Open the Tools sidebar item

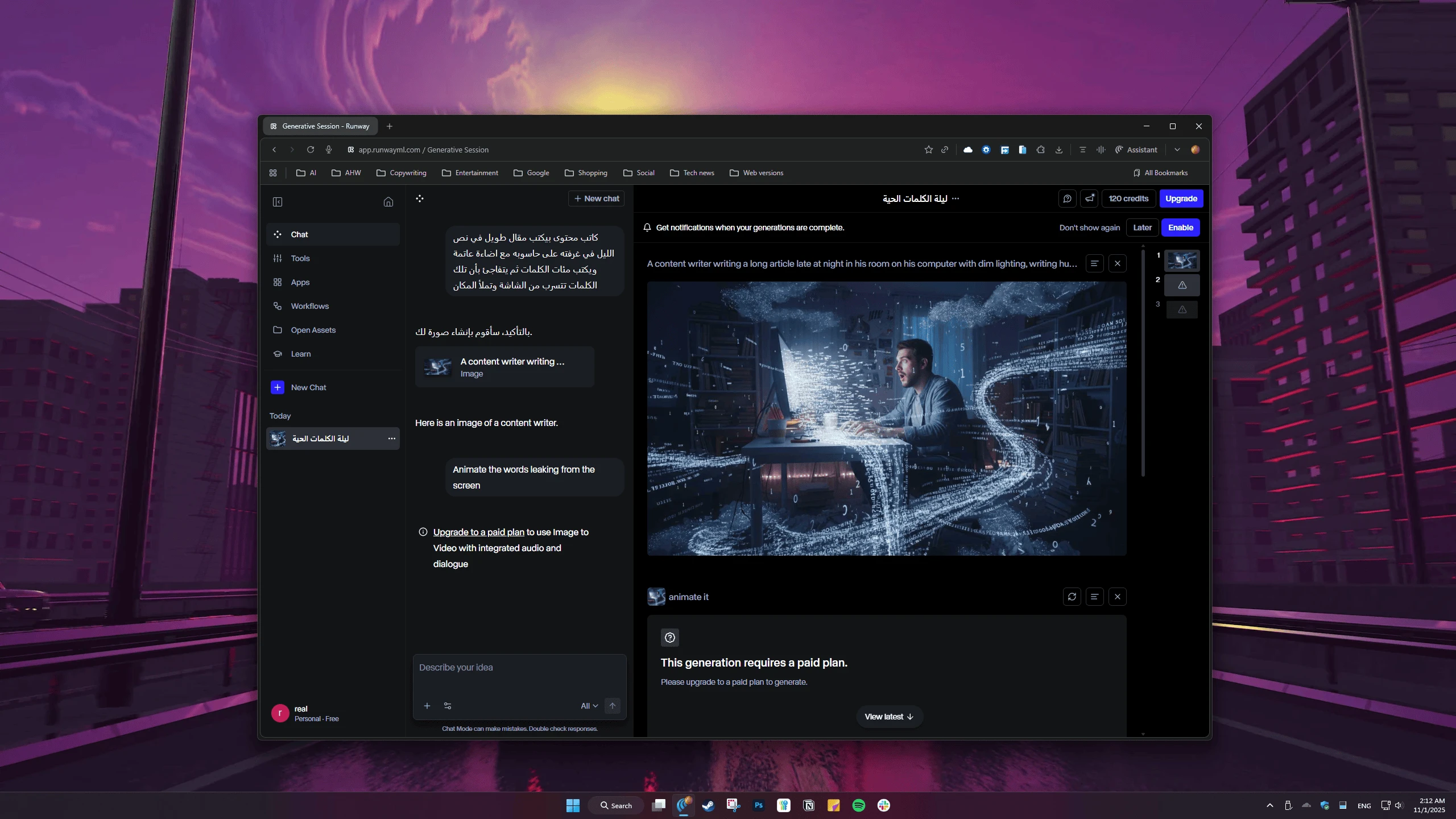[x=300, y=258]
